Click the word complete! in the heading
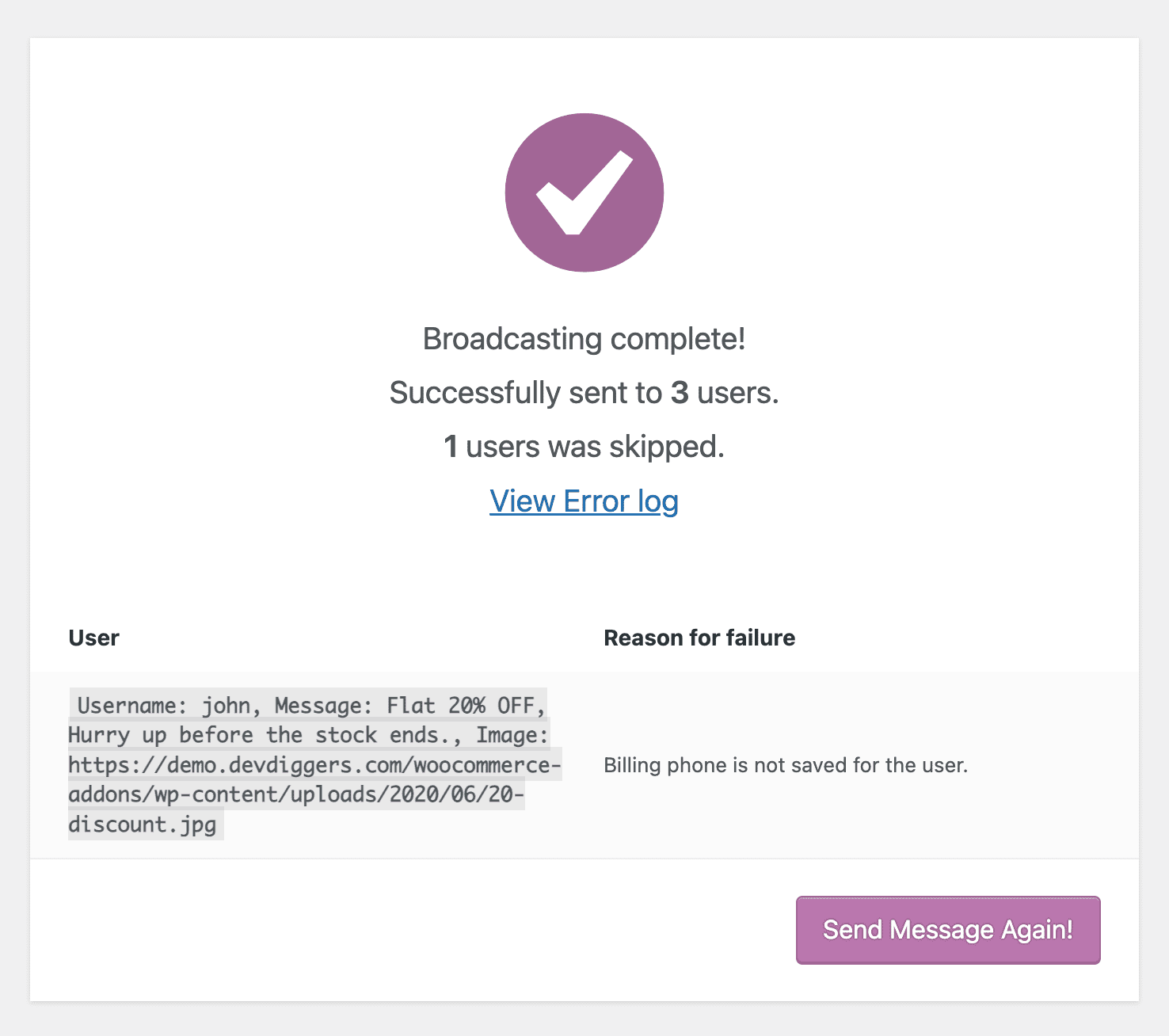Image resolution: width=1169 pixels, height=1036 pixels. pyautogui.click(x=677, y=339)
